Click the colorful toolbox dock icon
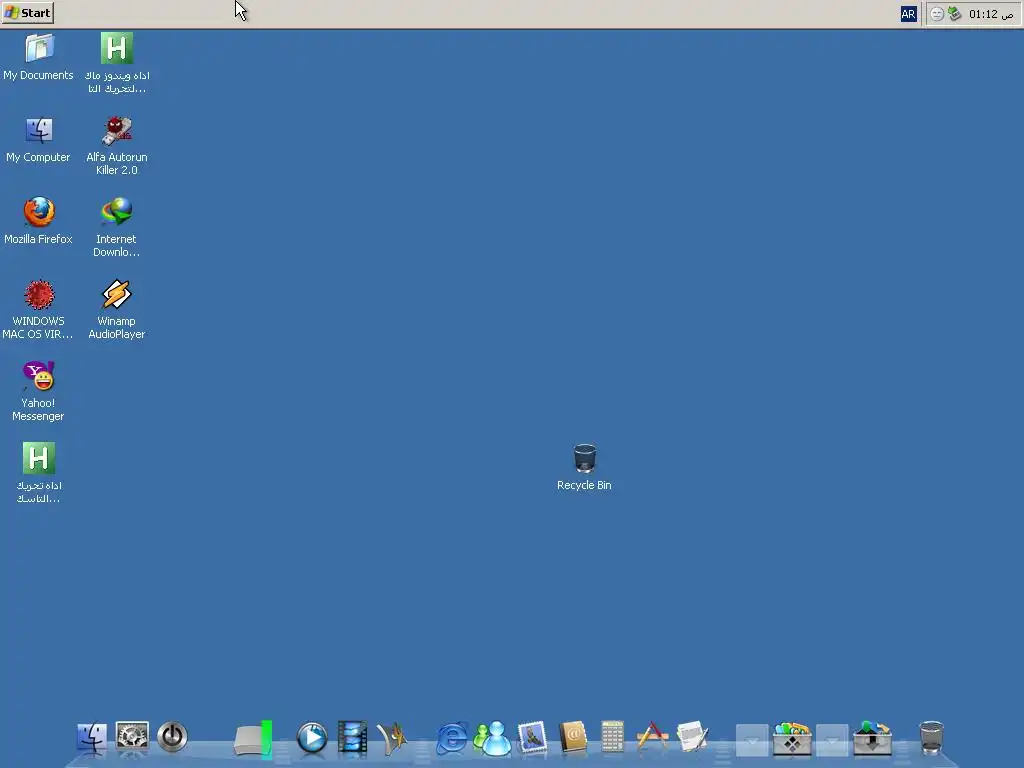 (x=792, y=738)
